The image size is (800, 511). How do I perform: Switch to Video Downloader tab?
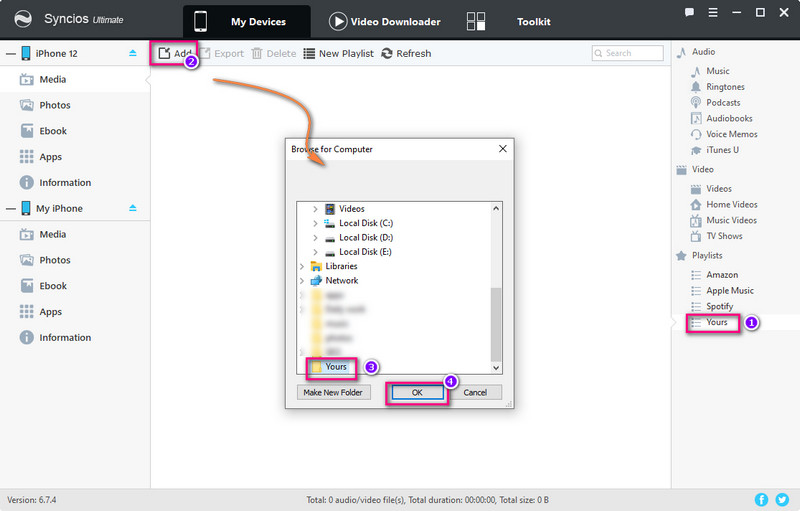coord(385,21)
